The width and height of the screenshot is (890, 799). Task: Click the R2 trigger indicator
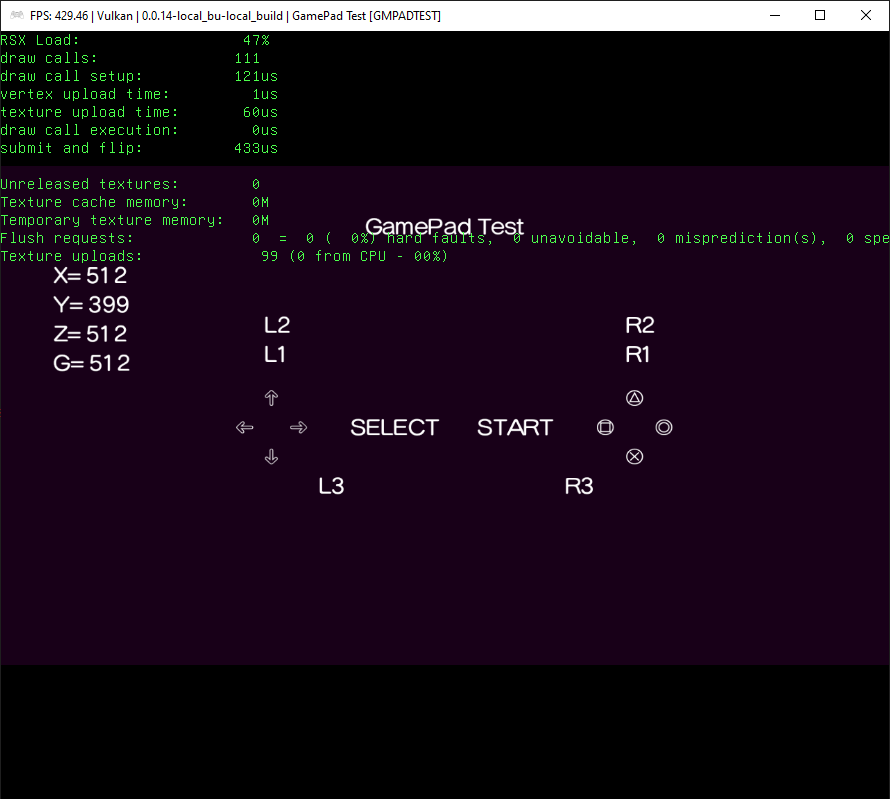click(640, 324)
